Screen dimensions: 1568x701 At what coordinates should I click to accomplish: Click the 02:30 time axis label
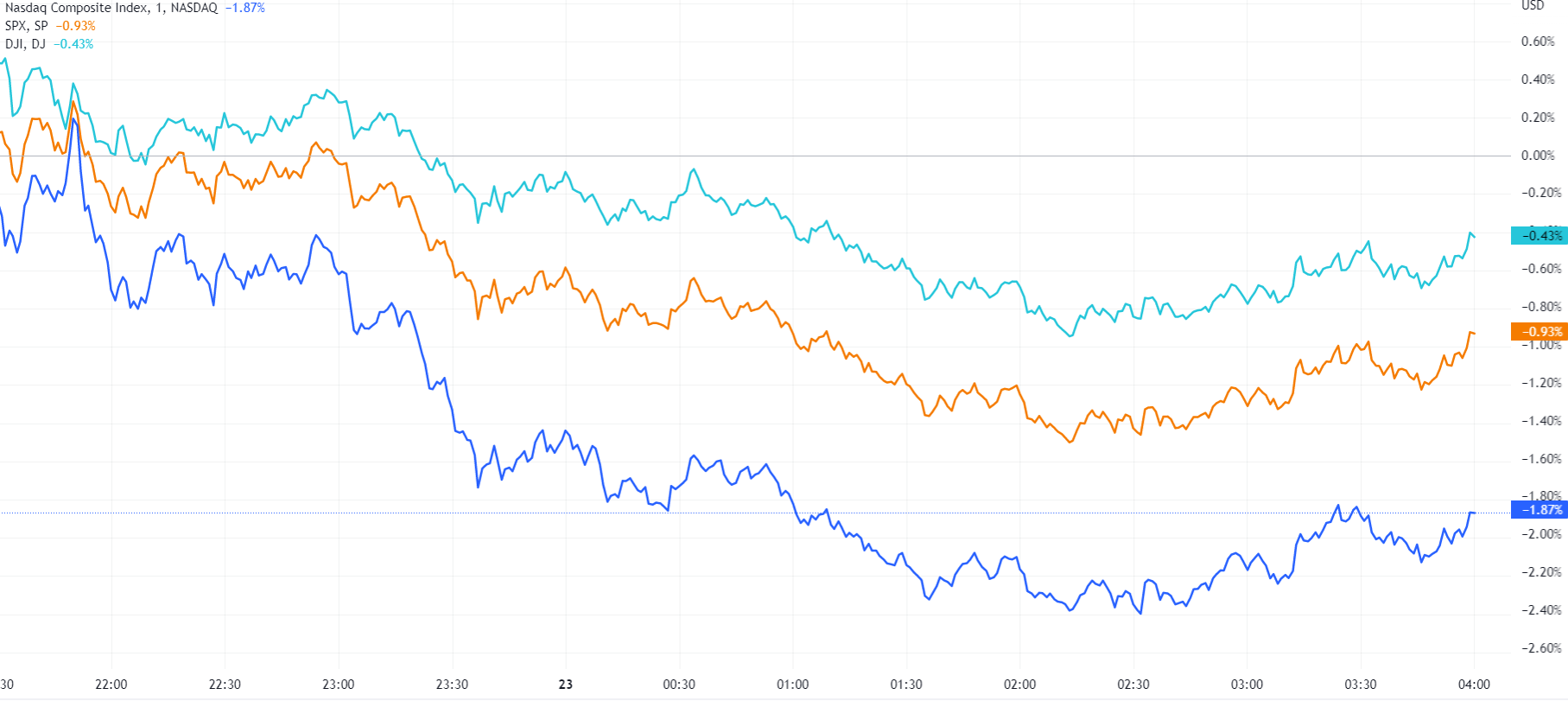[x=1133, y=685]
